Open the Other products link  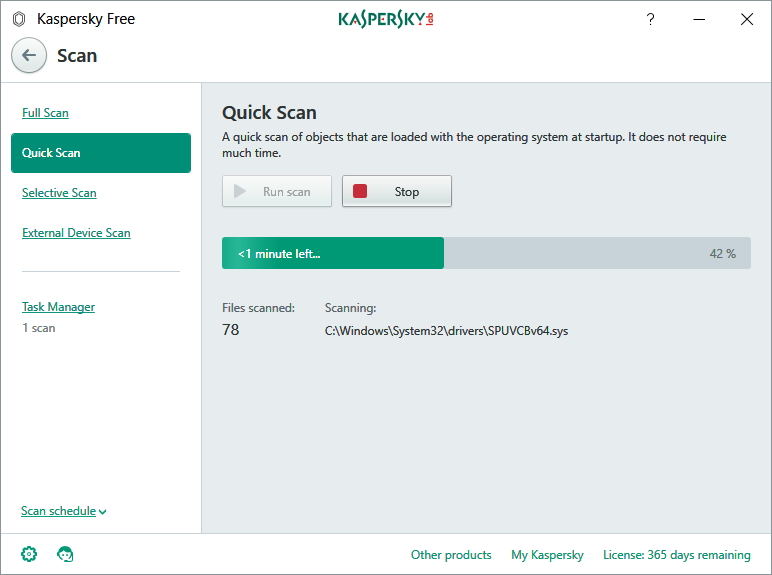[x=451, y=555]
